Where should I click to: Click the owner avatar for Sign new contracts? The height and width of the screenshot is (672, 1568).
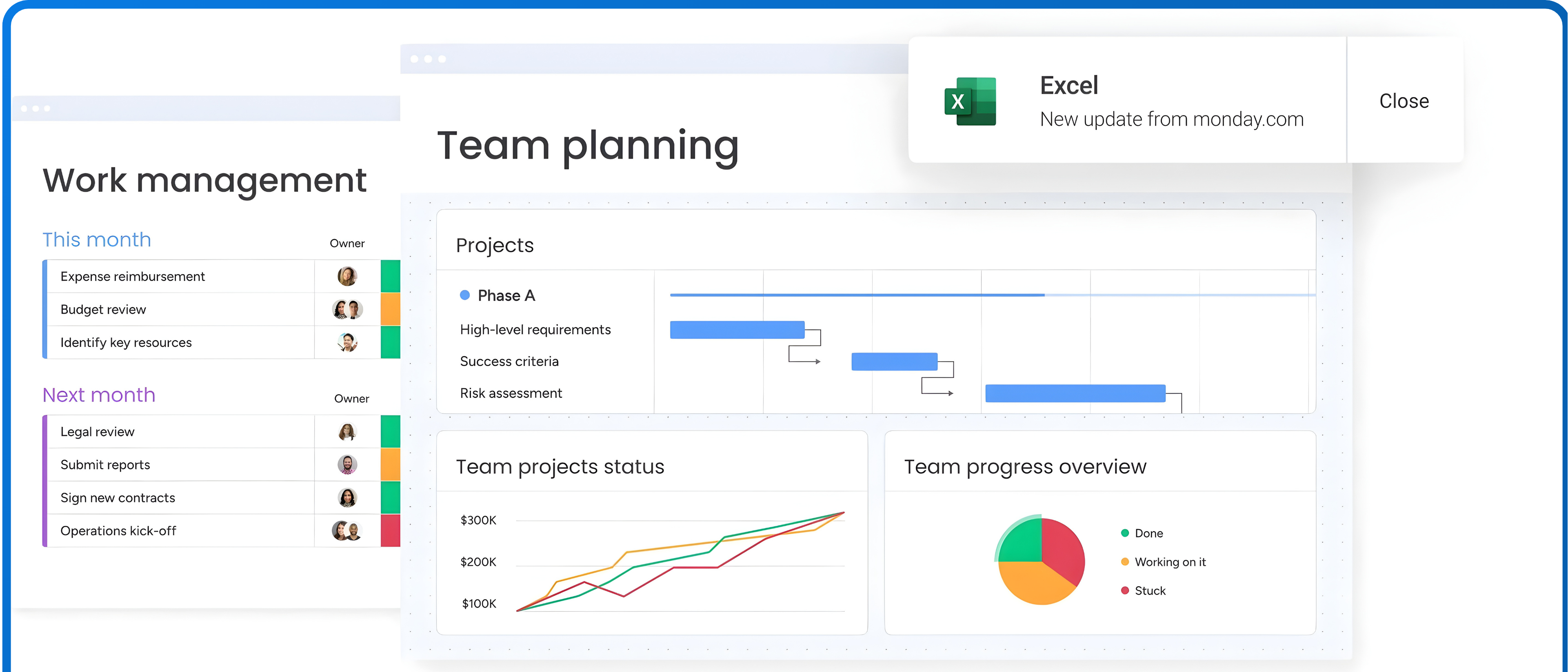pos(347,497)
